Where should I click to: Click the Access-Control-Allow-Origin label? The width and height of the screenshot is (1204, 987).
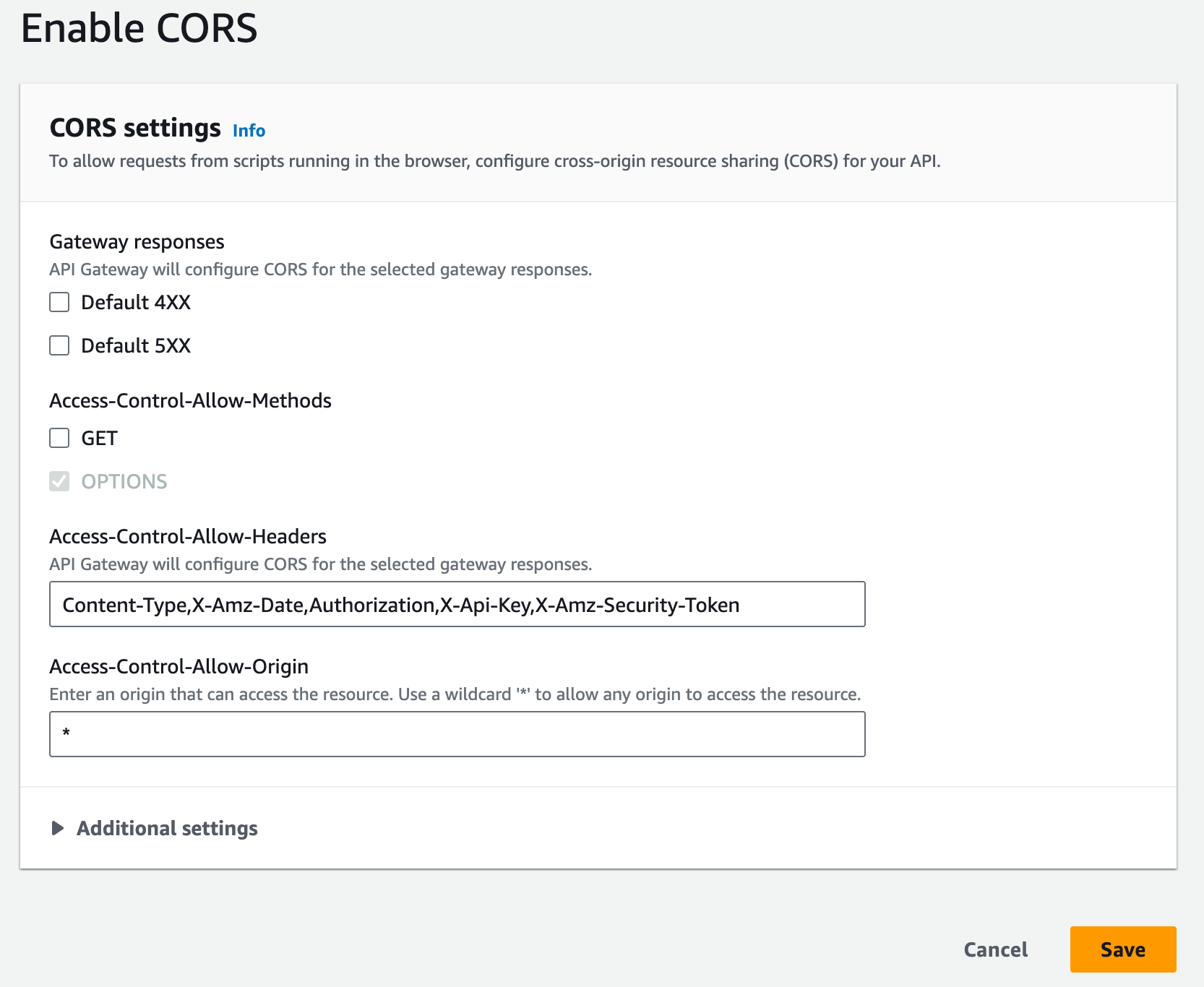[179, 666]
